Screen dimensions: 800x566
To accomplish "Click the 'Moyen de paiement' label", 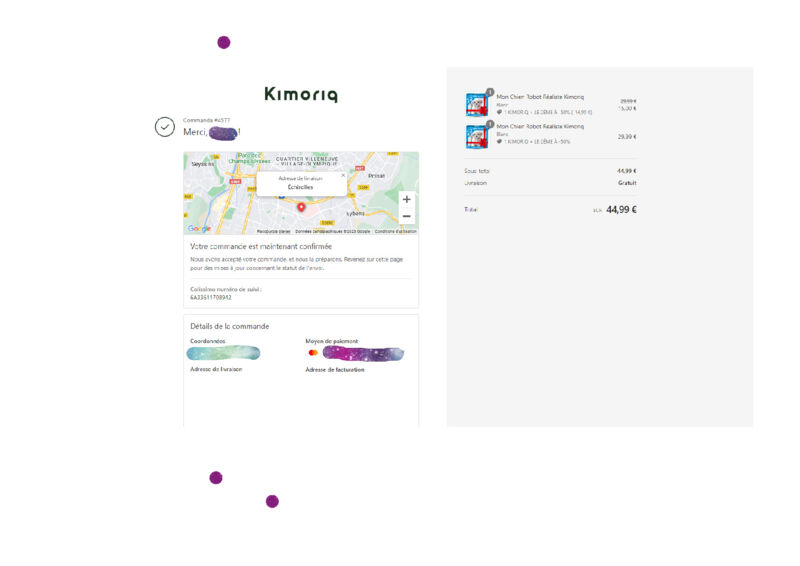I will point(332,341).
